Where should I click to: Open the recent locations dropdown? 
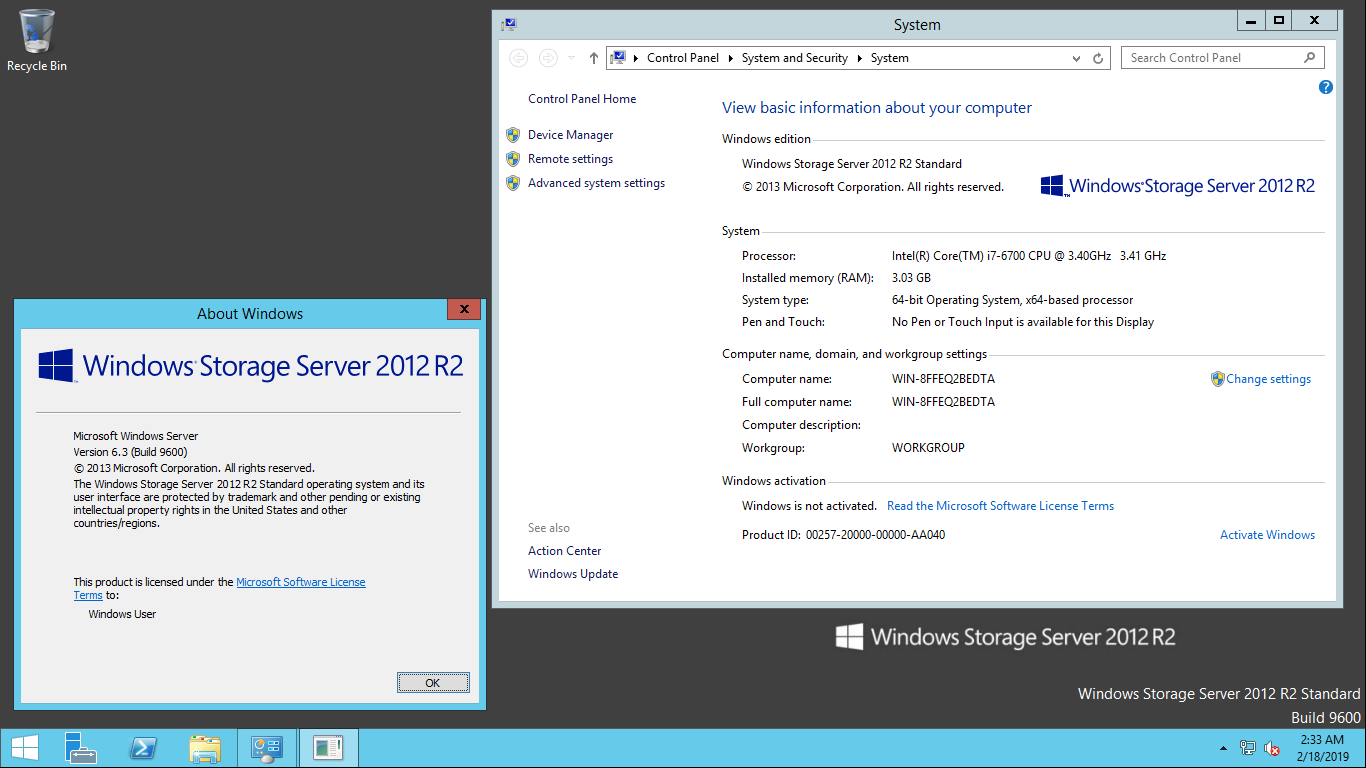click(571, 58)
